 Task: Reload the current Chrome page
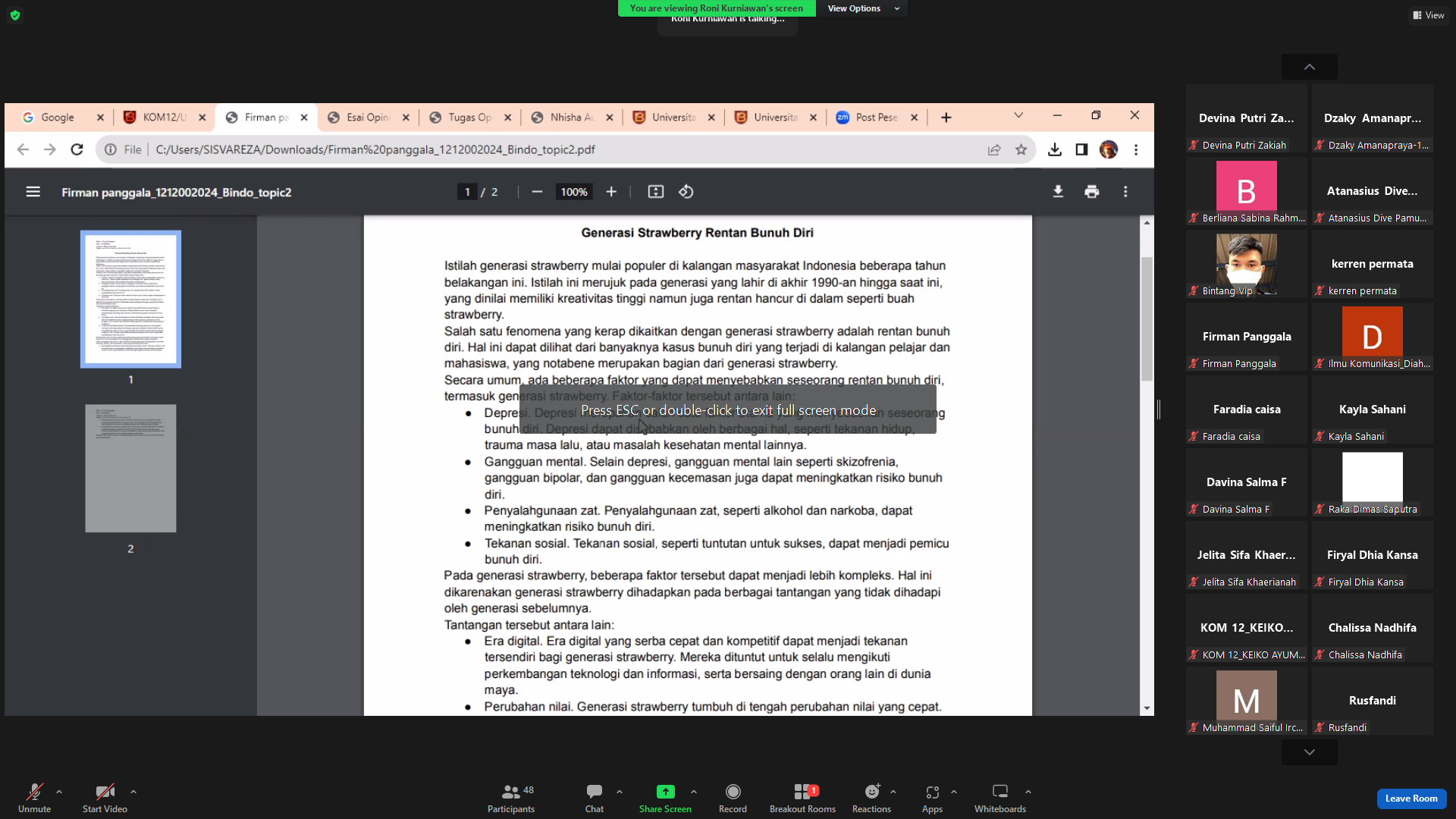[77, 149]
